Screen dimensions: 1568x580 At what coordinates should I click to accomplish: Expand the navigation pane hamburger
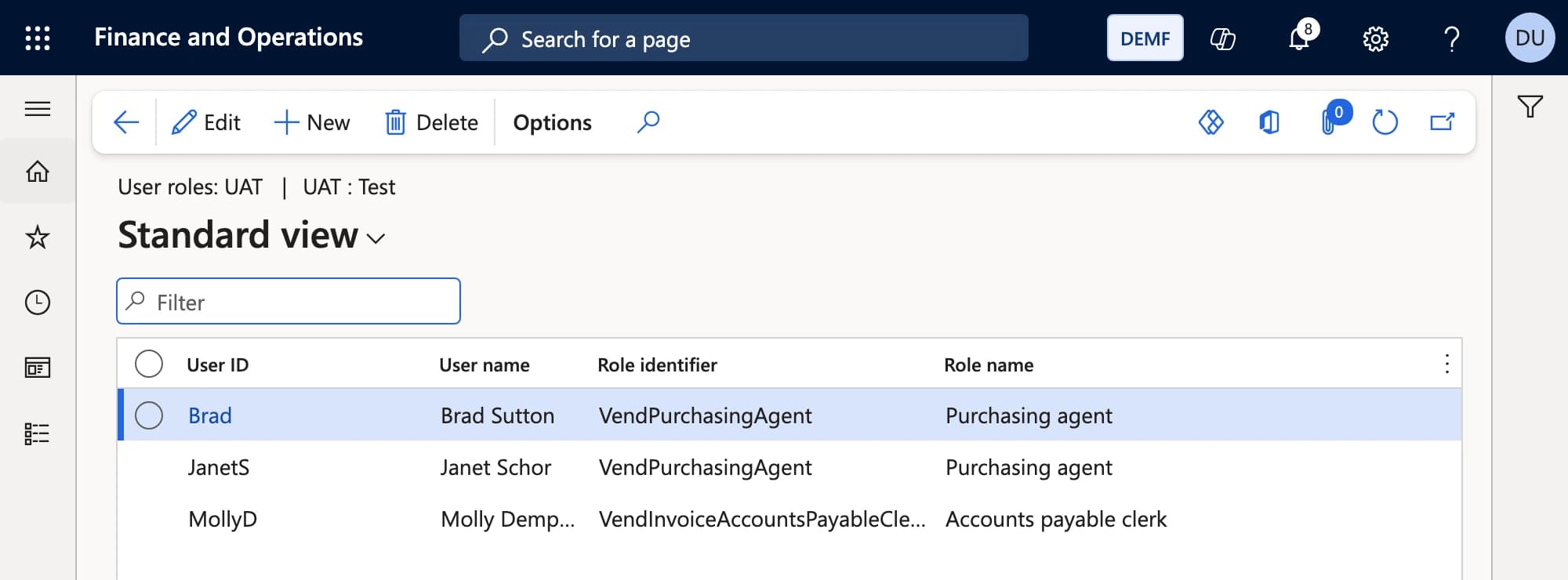(38, 108)
